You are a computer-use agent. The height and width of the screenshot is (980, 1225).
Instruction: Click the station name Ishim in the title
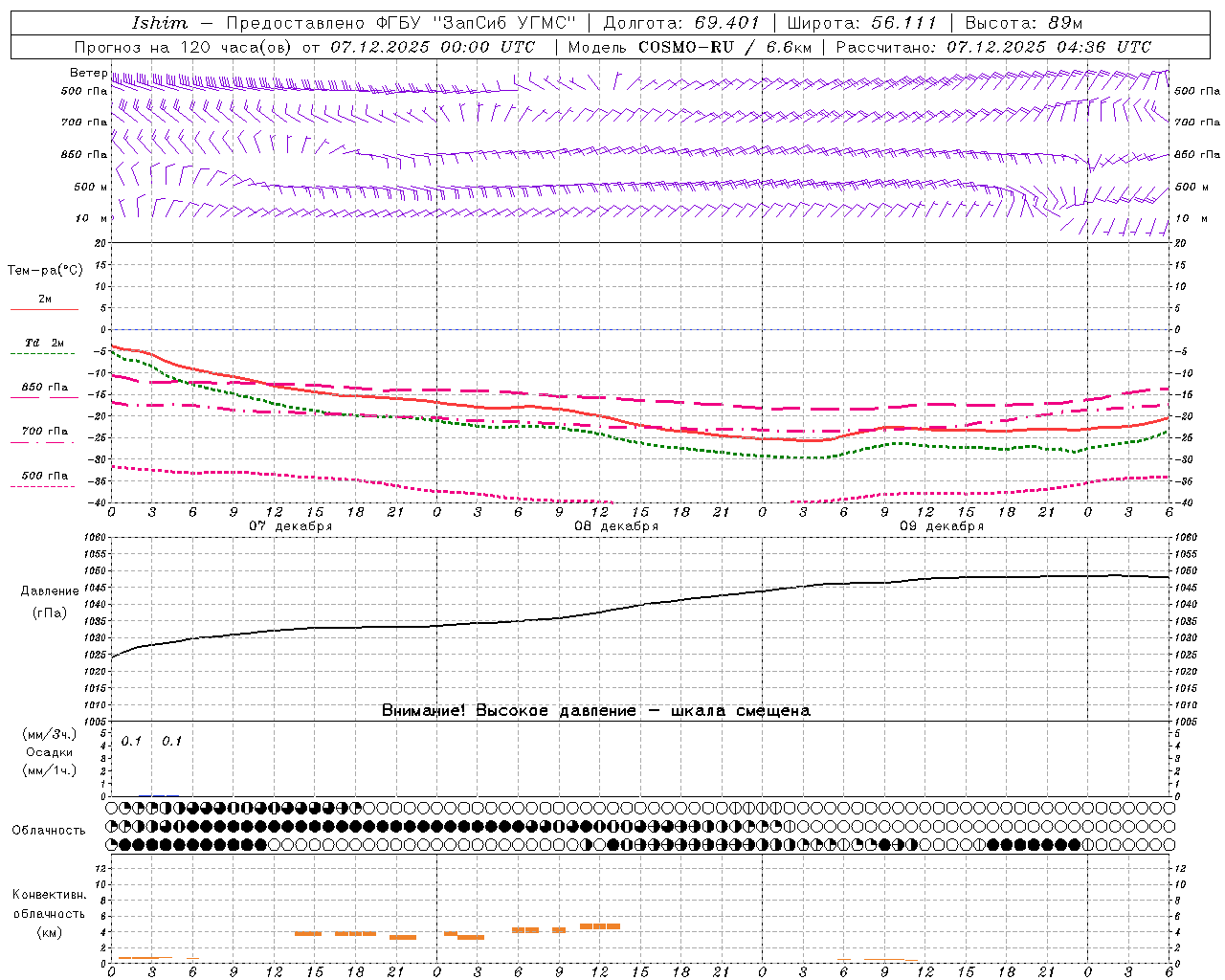pyautogui.click(x=160, y=23)
